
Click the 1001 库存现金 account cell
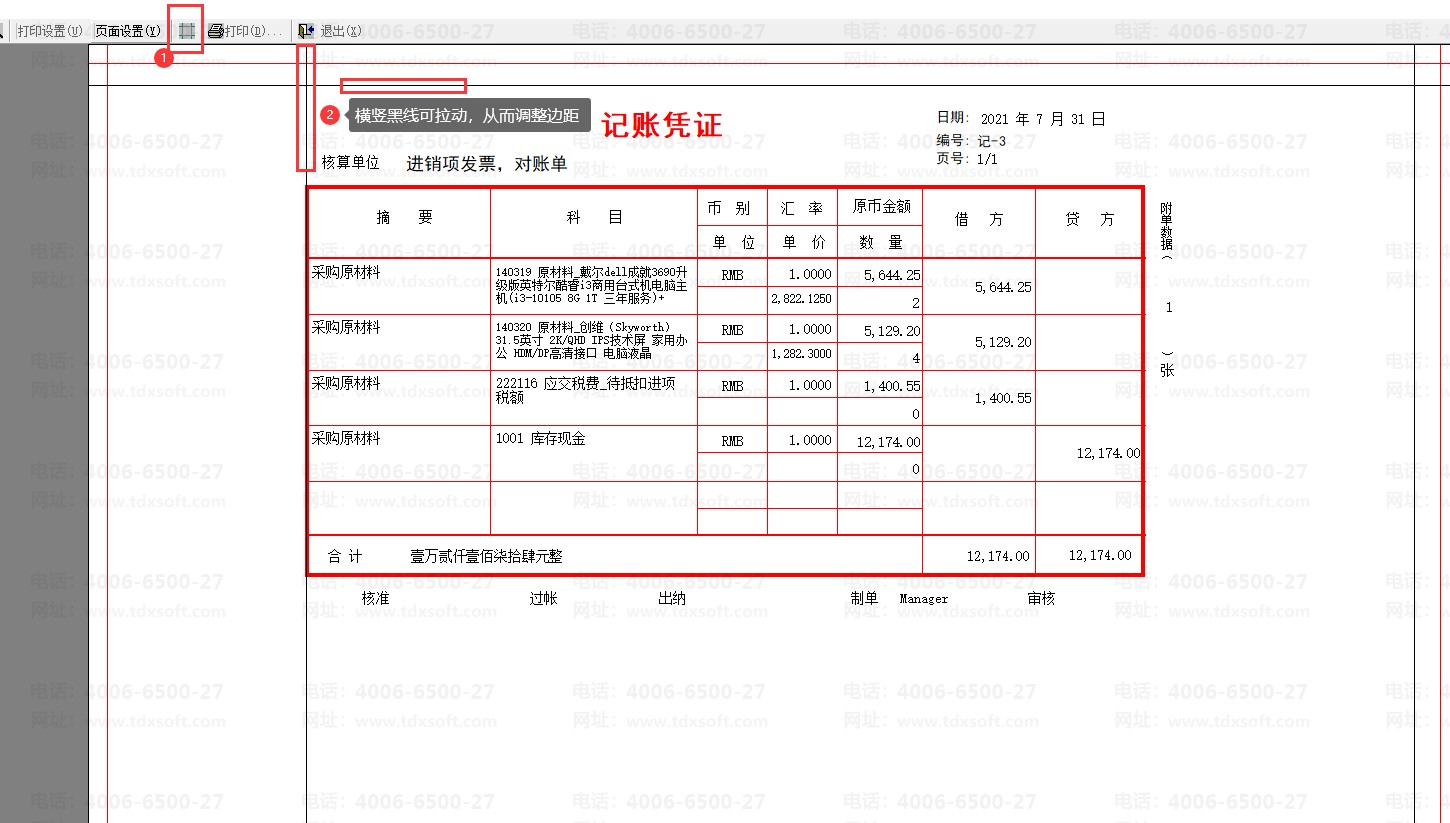coord(541,439)
